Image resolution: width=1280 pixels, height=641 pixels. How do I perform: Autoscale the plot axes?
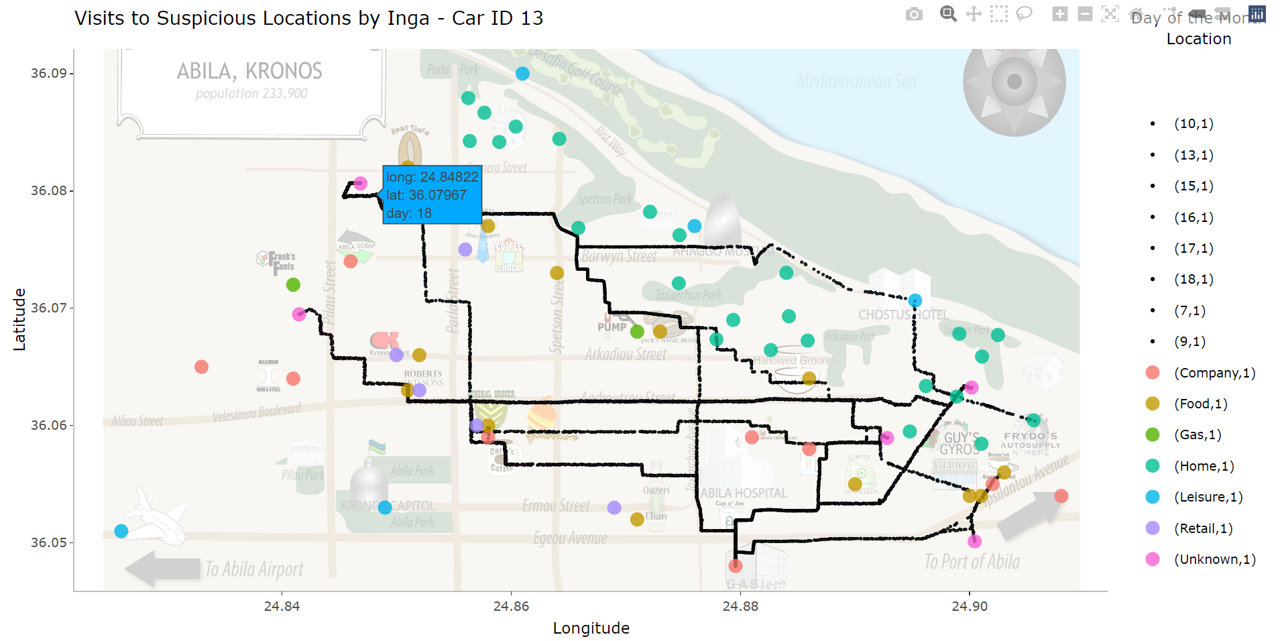click(1109, 15)
